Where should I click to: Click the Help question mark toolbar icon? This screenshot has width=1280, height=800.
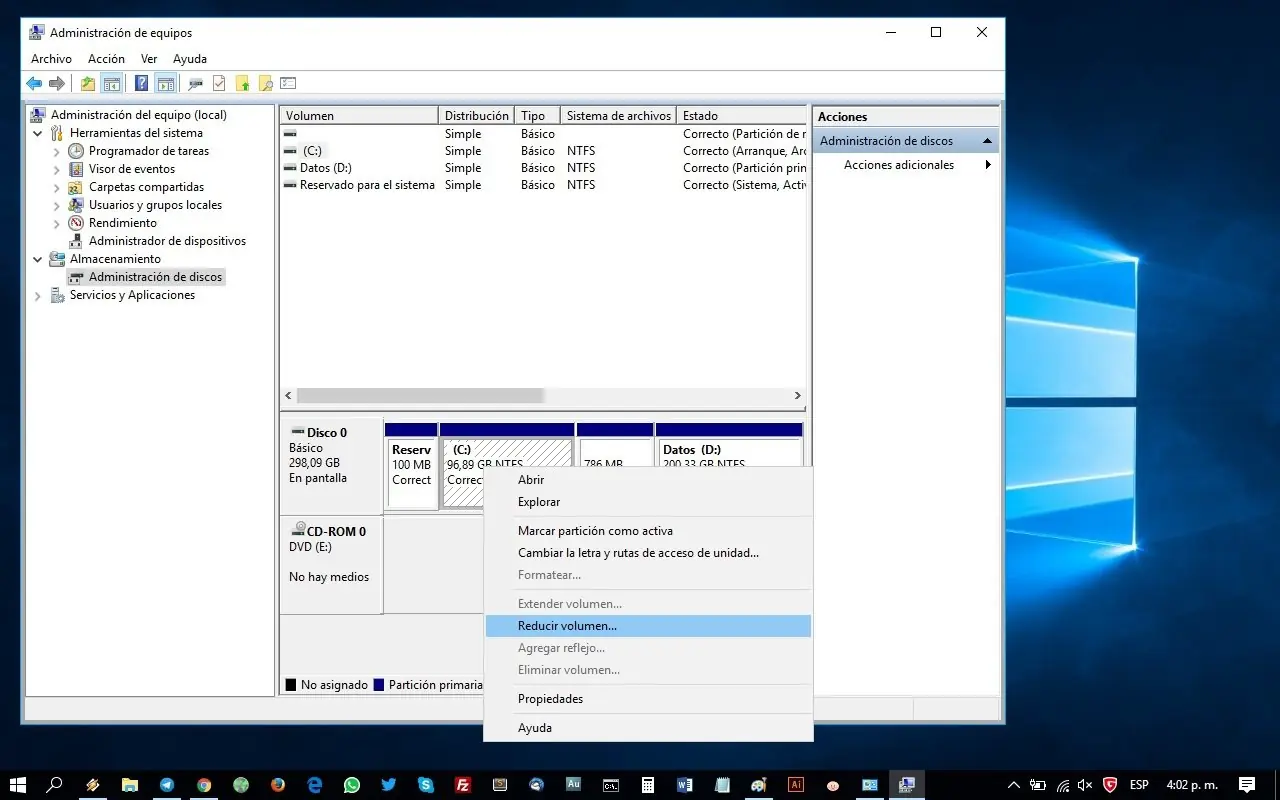tap(141, 84)
